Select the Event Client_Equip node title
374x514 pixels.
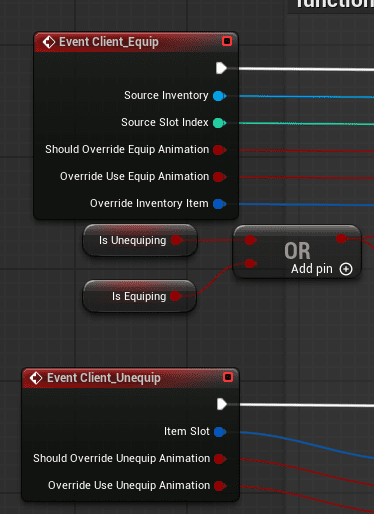[x=109, y=42]
